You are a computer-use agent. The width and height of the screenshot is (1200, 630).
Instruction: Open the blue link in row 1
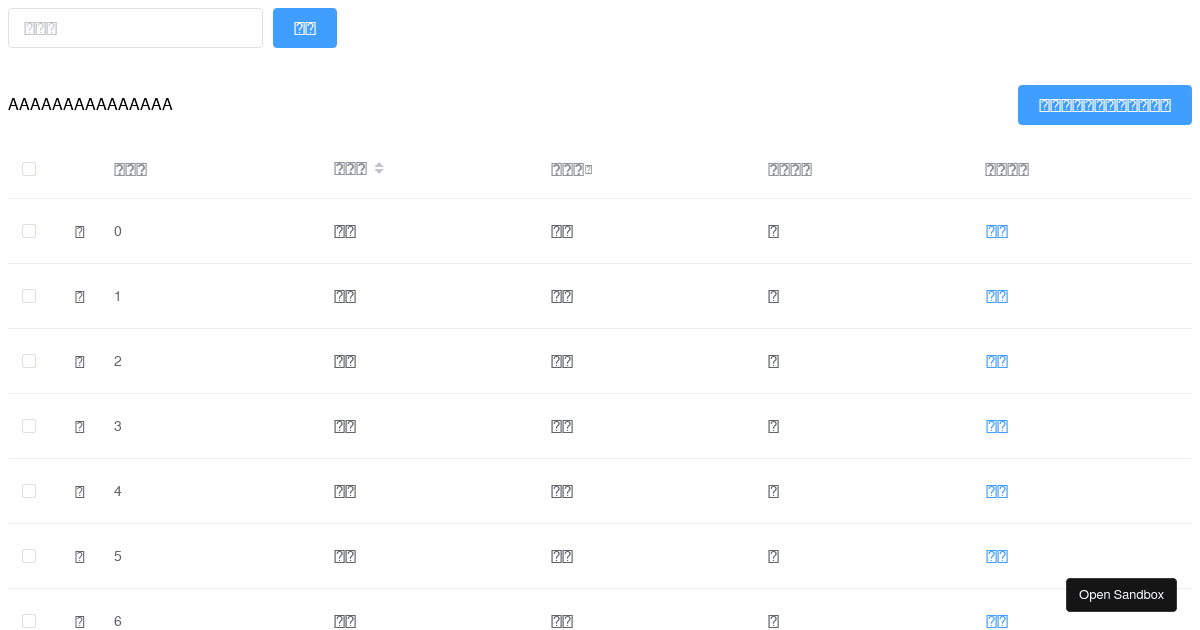click(x=996, y=296)
